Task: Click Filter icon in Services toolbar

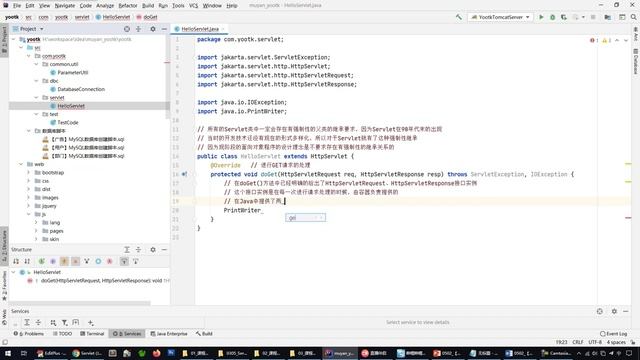Action: pyautogui.click(x=64, y=322)
